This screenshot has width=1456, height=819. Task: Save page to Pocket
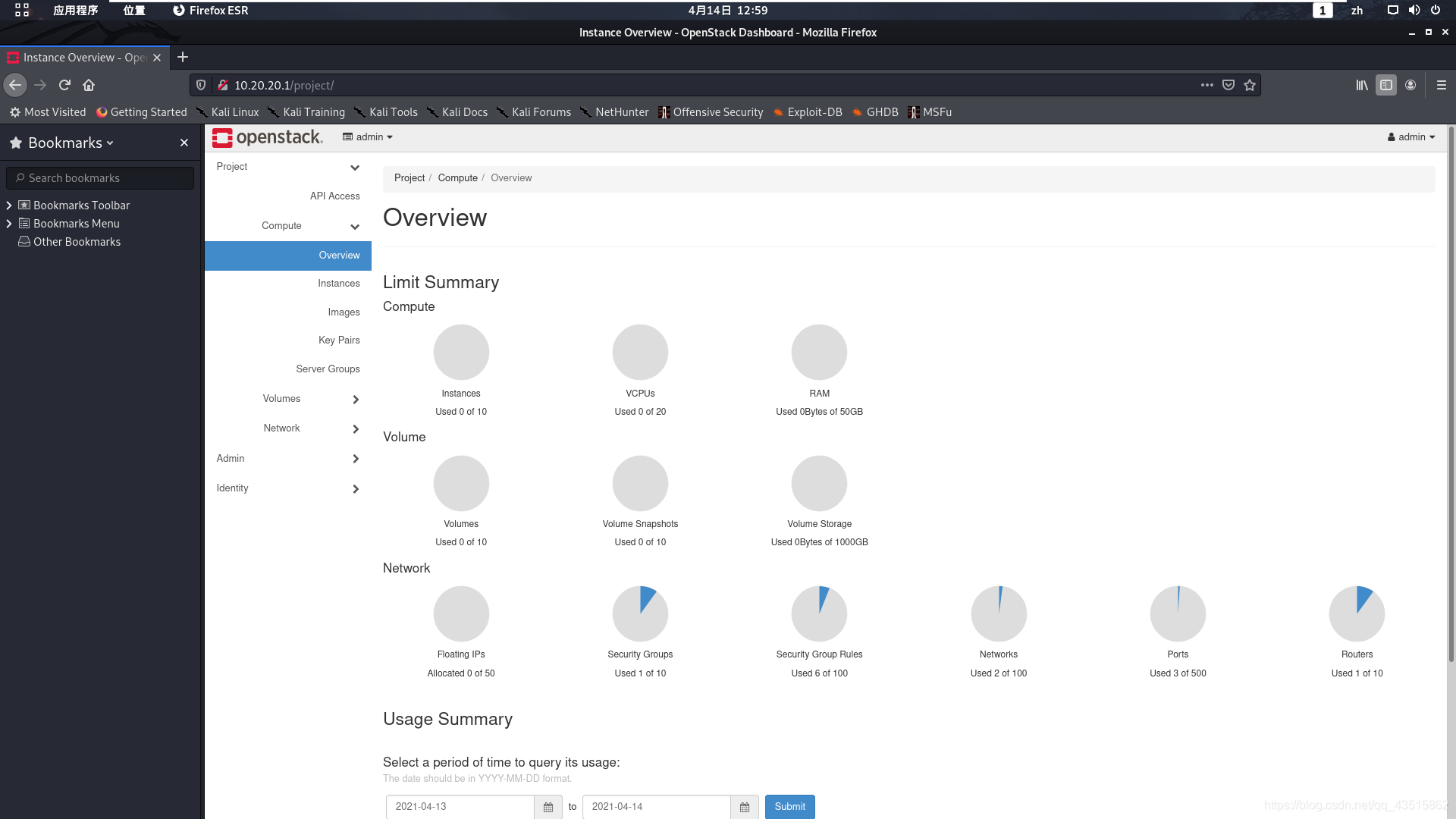click(x=1228, y=85)
